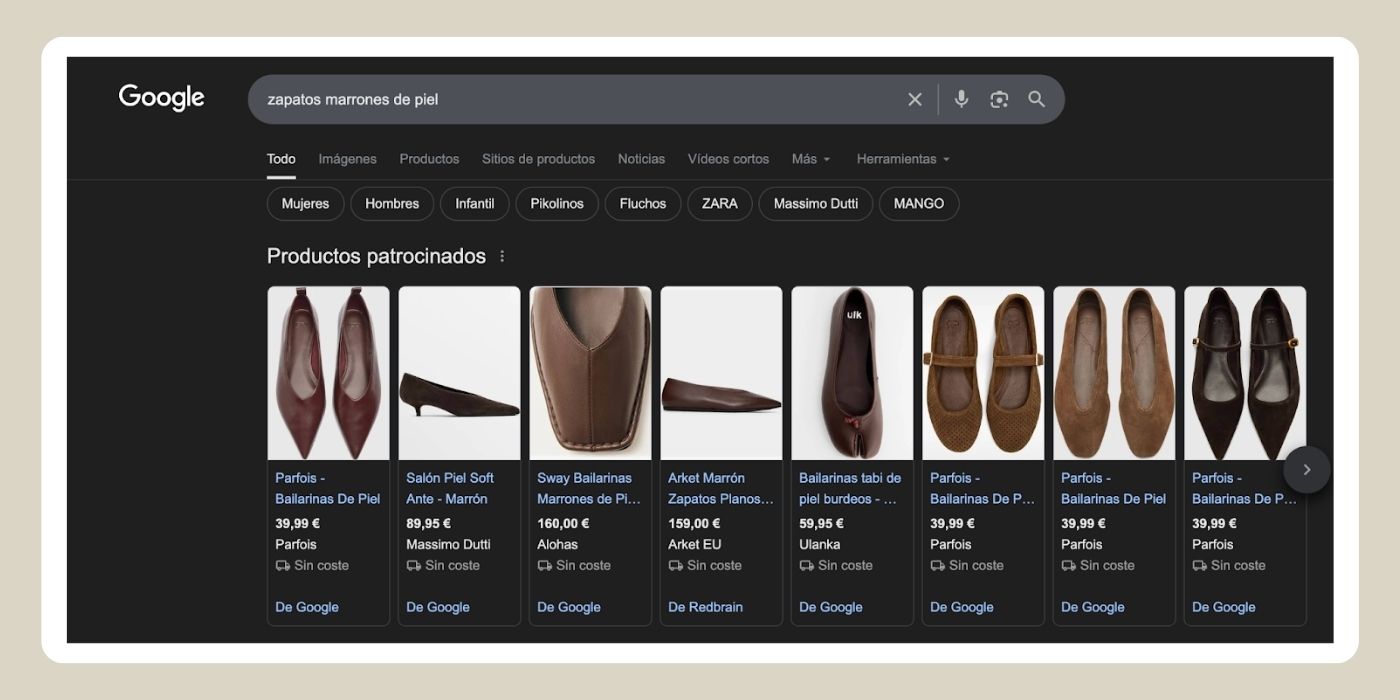Click truck icon under Alohas

(x=545, y=565)
